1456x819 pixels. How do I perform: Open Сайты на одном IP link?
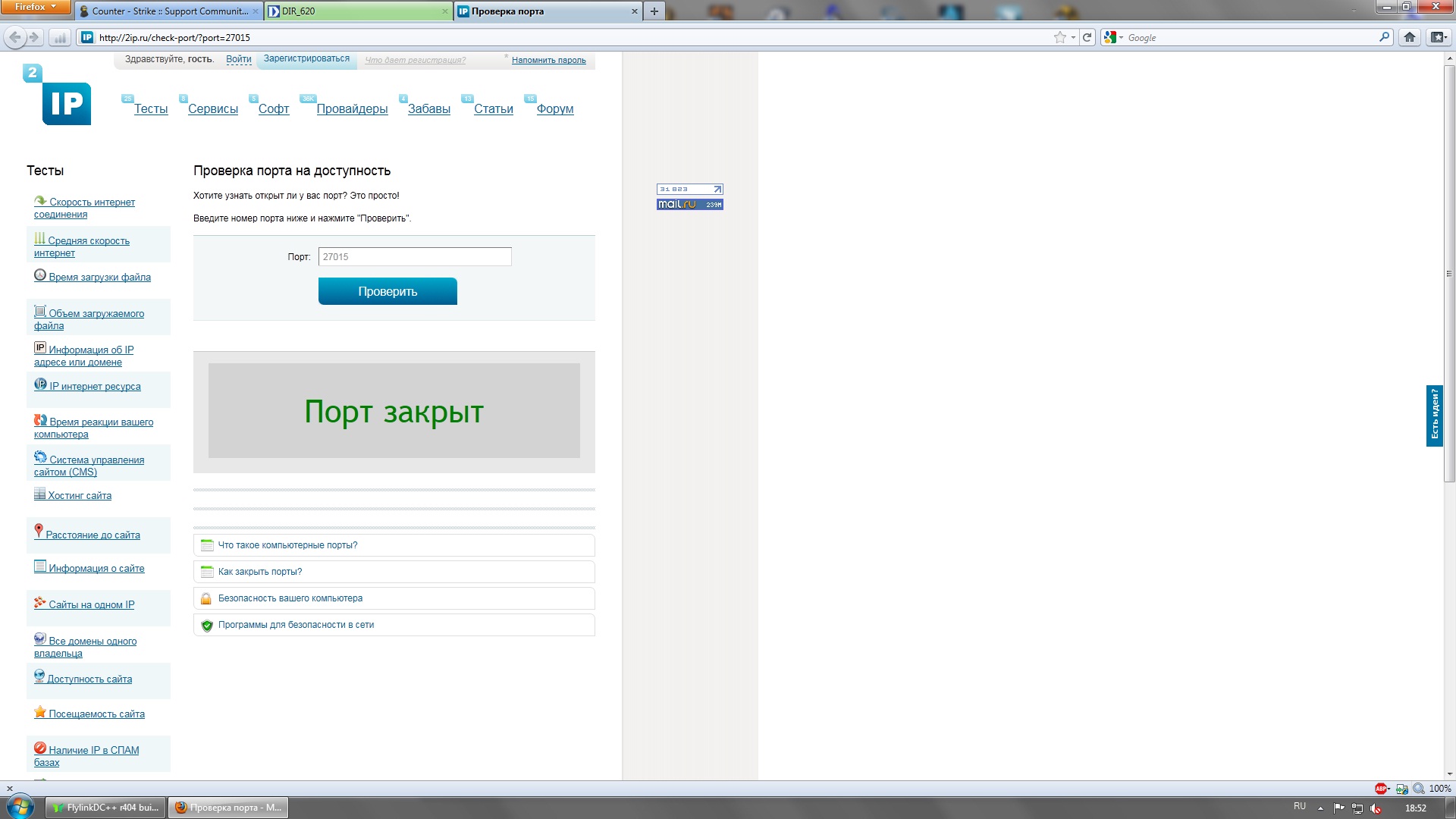tap(84, 604)
